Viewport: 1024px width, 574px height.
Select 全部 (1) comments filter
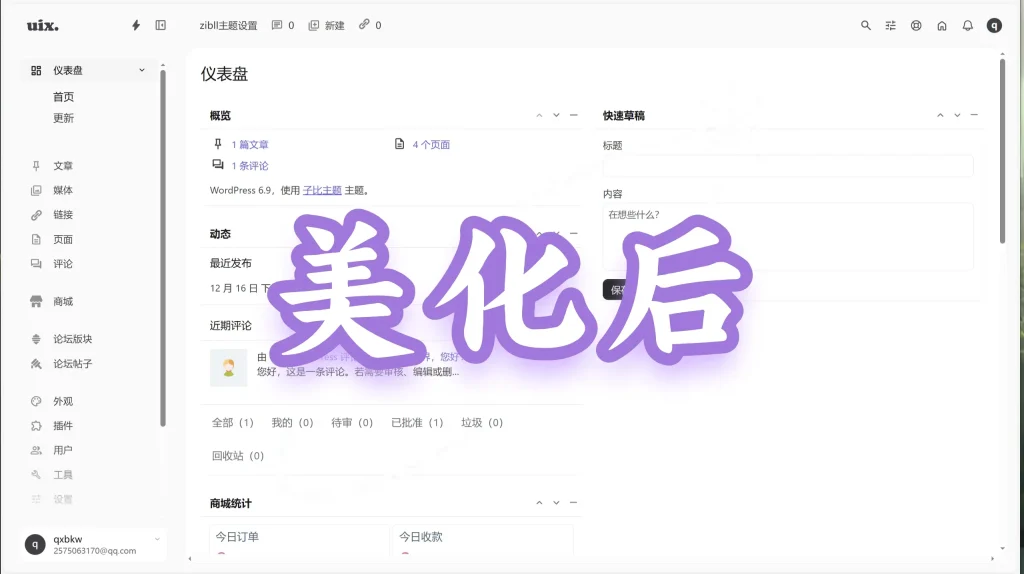[x=232, y=423]
